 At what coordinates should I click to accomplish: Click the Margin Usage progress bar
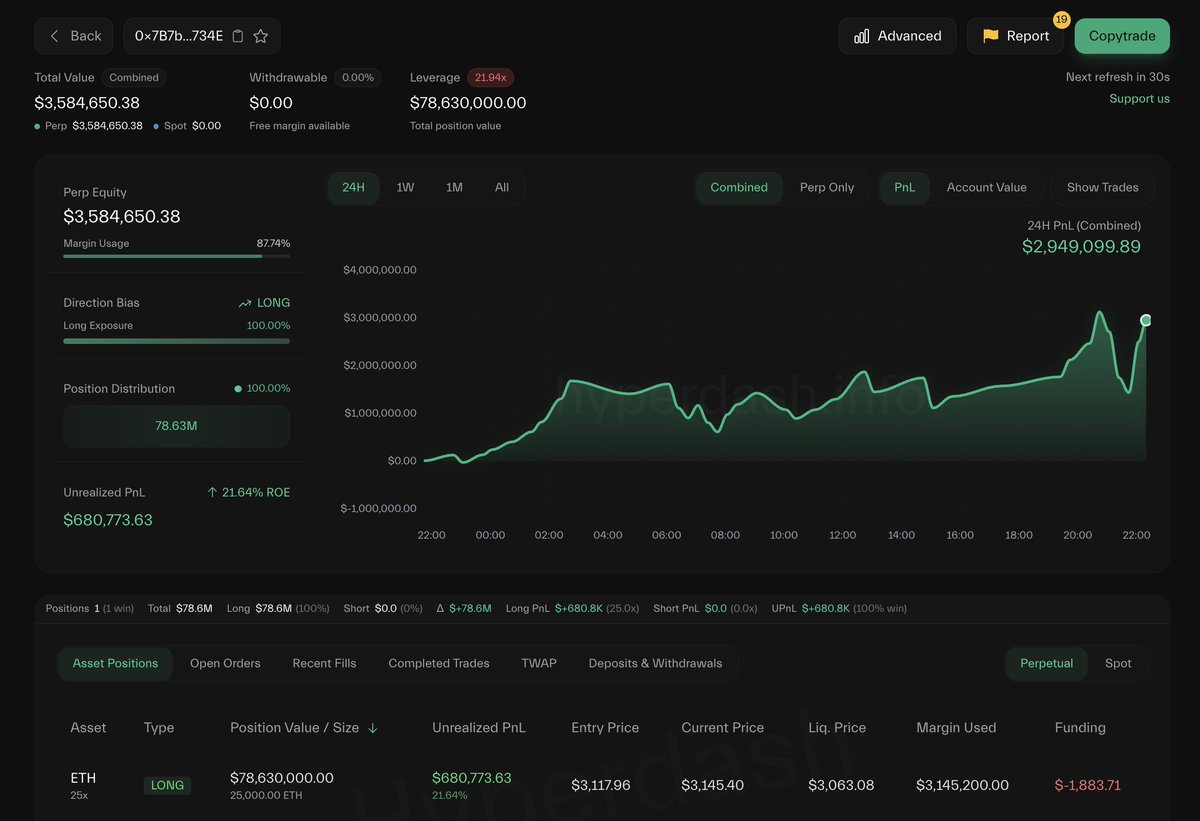(176, 256)
